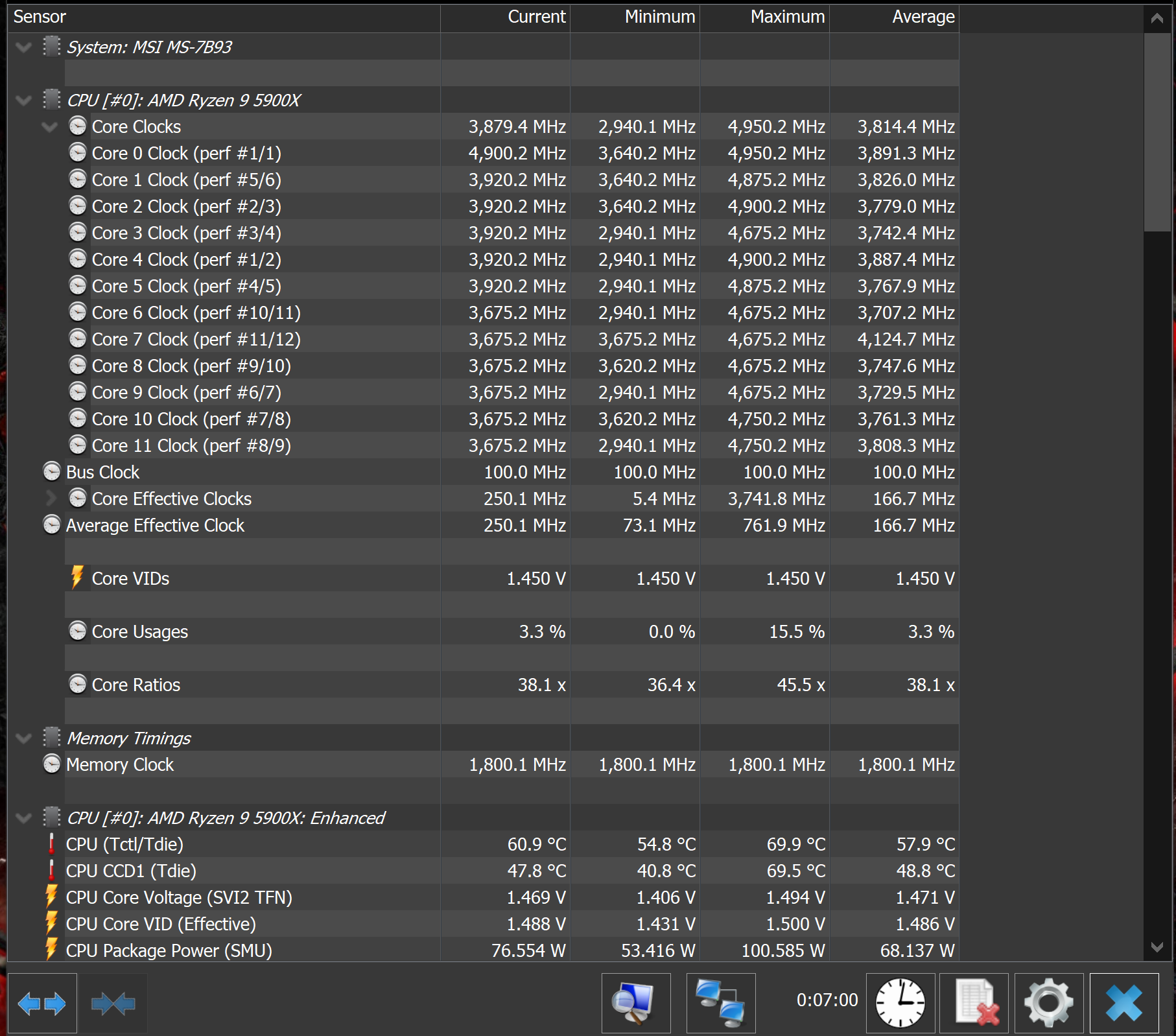1176x1036 pixels.
Task: Click the CPU CCD1 (Tdie) thermometer icon
Action: coord(51,871)
